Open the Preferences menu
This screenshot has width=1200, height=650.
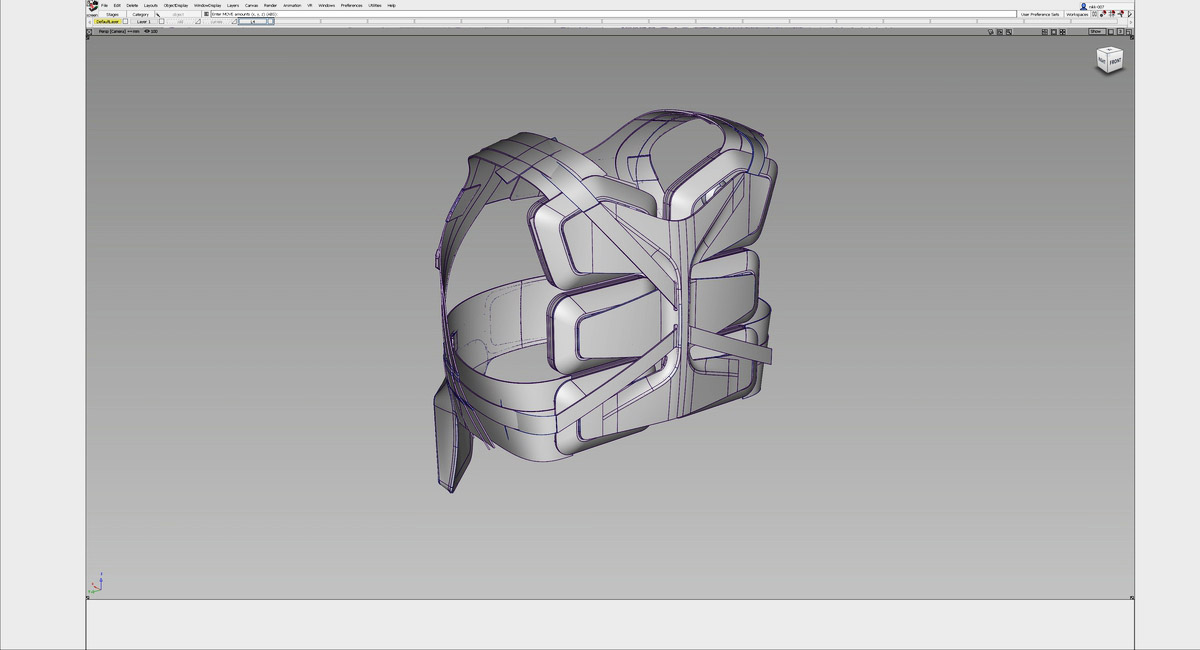click(351, 5)
